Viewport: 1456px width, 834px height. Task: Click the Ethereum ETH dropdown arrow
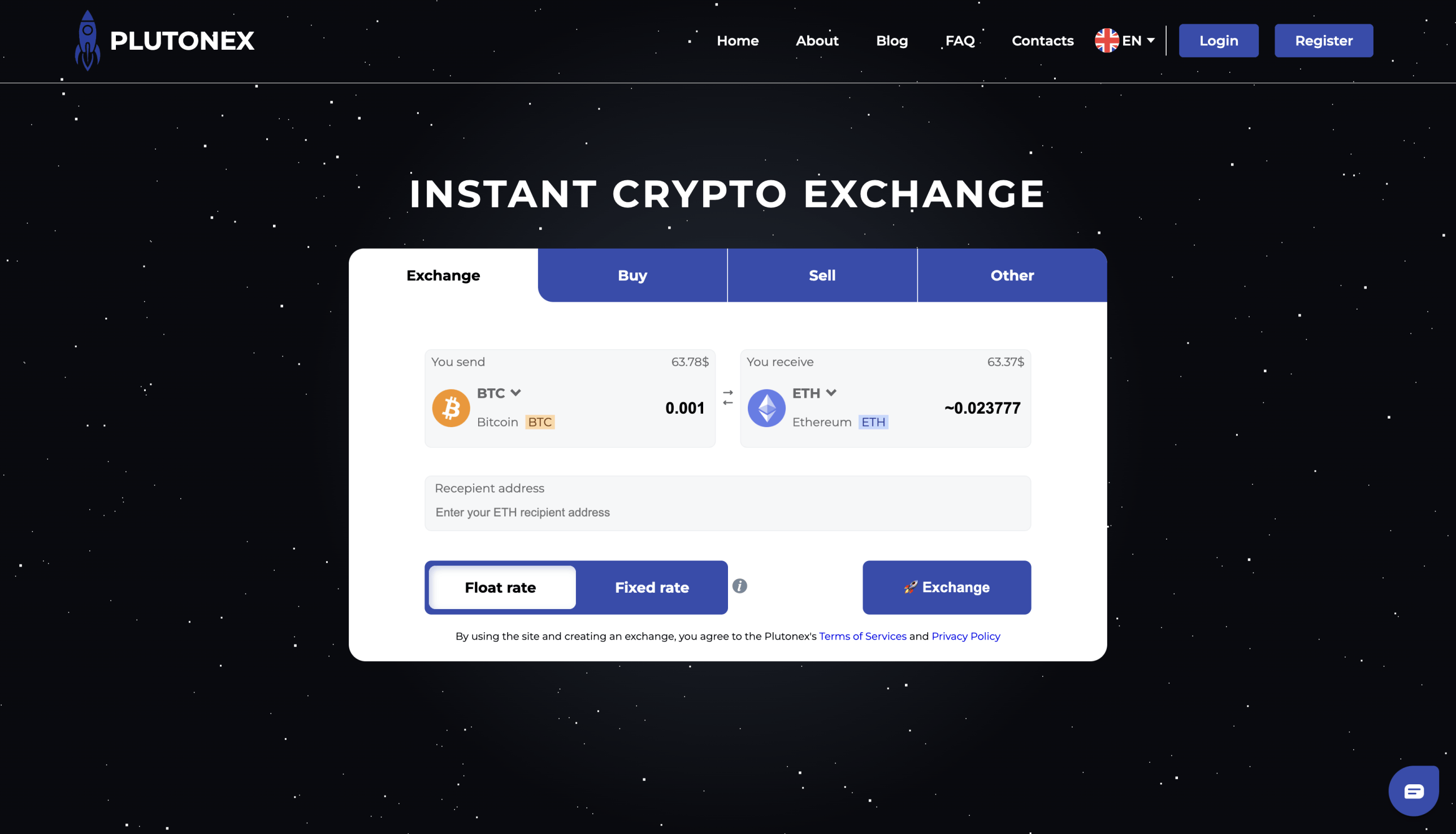pos(832,392)
